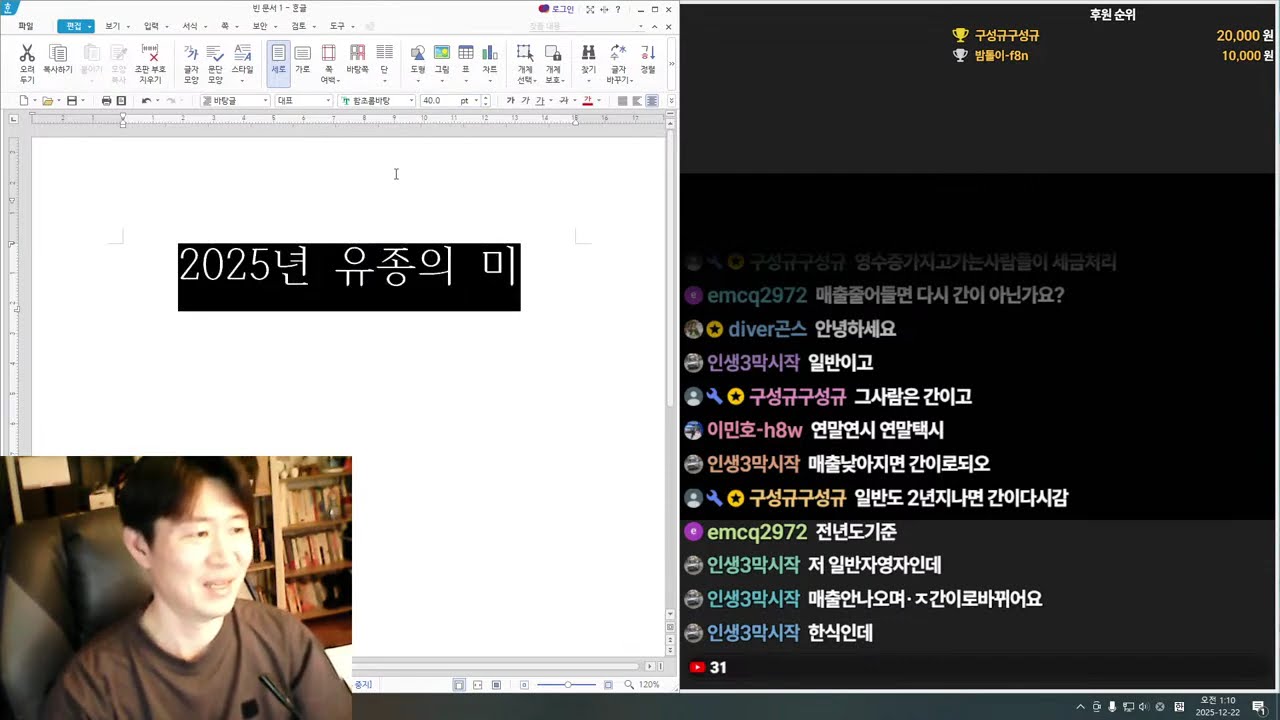The height and width of the screenshot is (720, 1280).
Task: Open the 파일 menu
Action: 26,26
